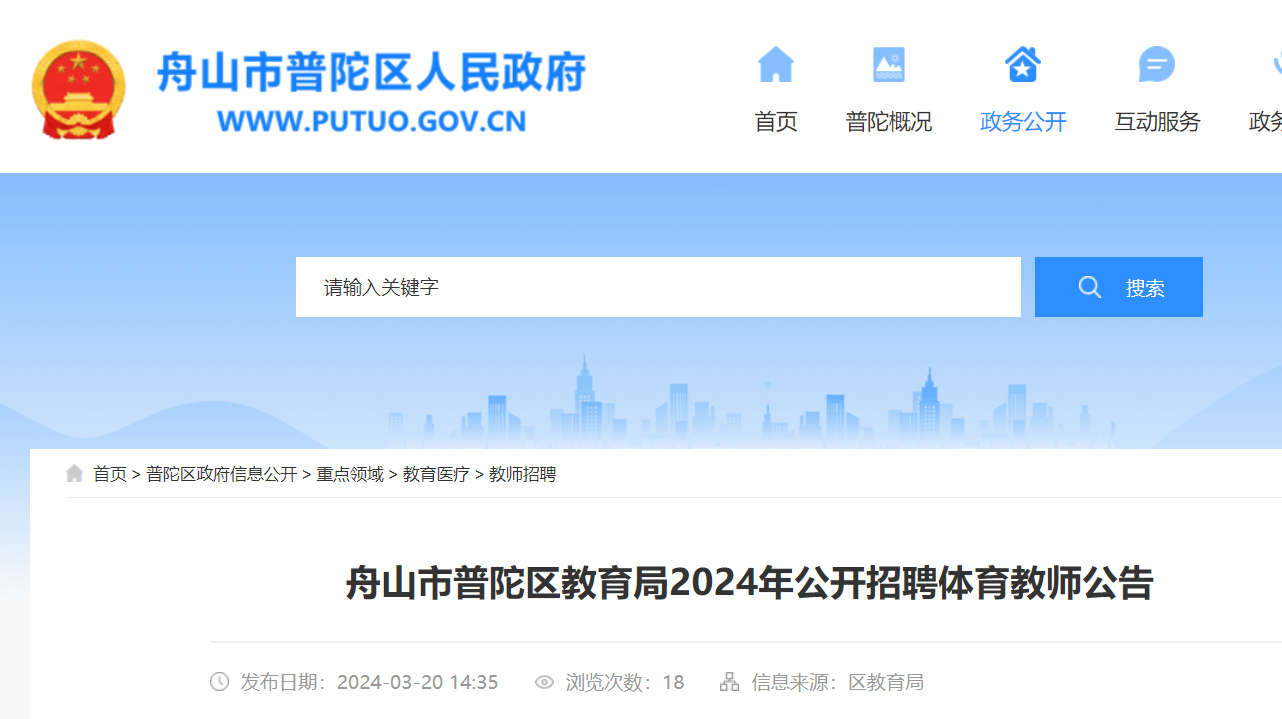Image resolution: width=1282 pixels, height=719 pixels.
Task: Click the house icon above 首页
Action: pos(776,65)
